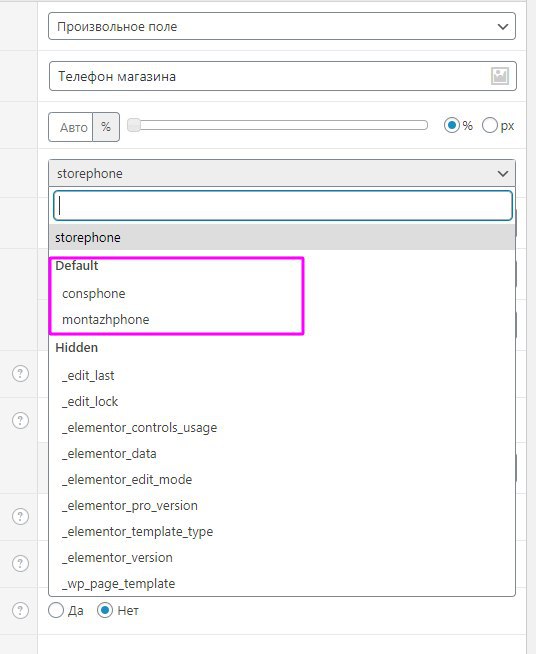Click the % unit button beside Авто

[x=106, y=127]
